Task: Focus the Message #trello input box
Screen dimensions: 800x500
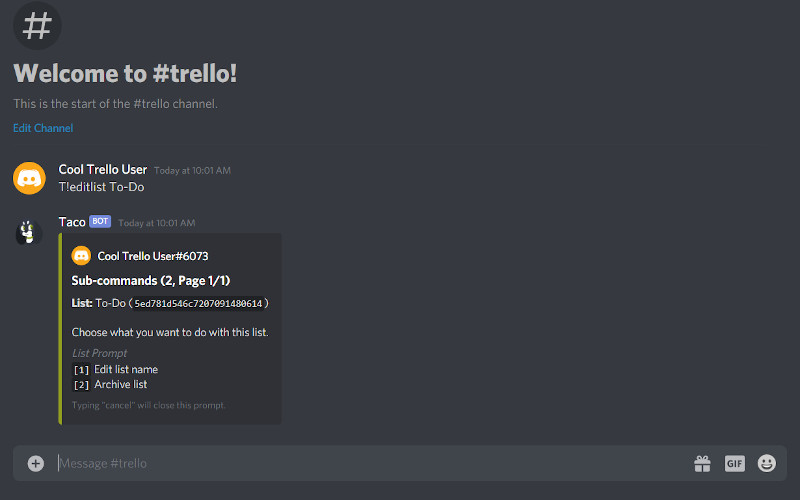Action: click(x=372, y=463)
